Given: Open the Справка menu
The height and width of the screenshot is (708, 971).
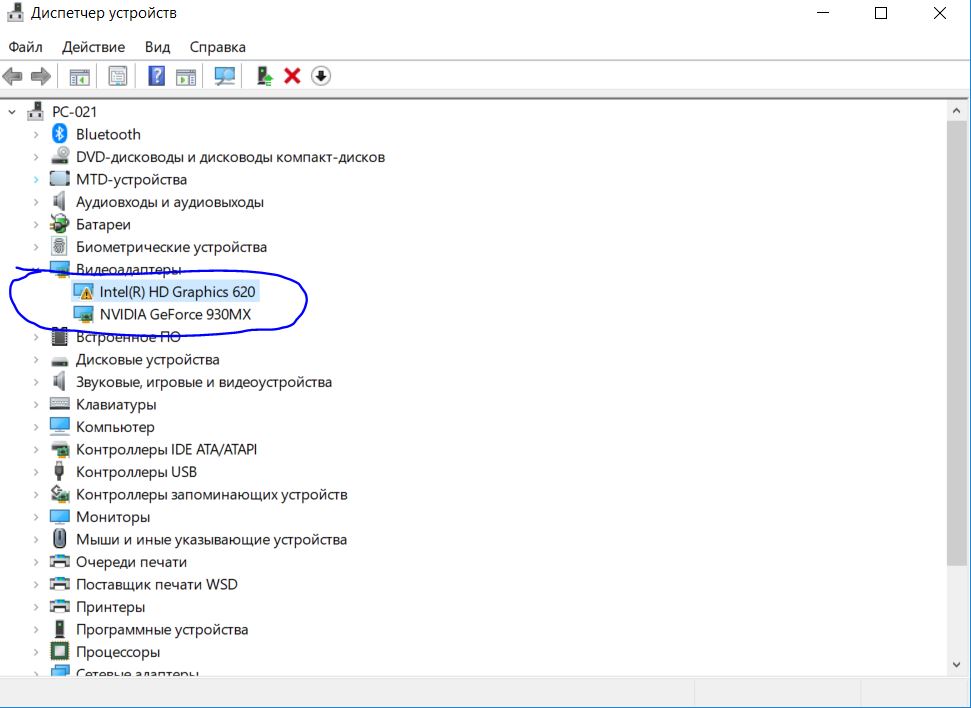Looking at the screenshot, I should pos(217,47).
